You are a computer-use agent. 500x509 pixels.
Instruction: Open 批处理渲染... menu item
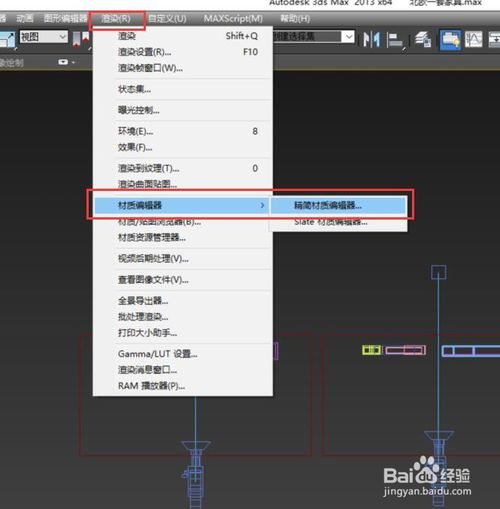click(x=183, y=317)
